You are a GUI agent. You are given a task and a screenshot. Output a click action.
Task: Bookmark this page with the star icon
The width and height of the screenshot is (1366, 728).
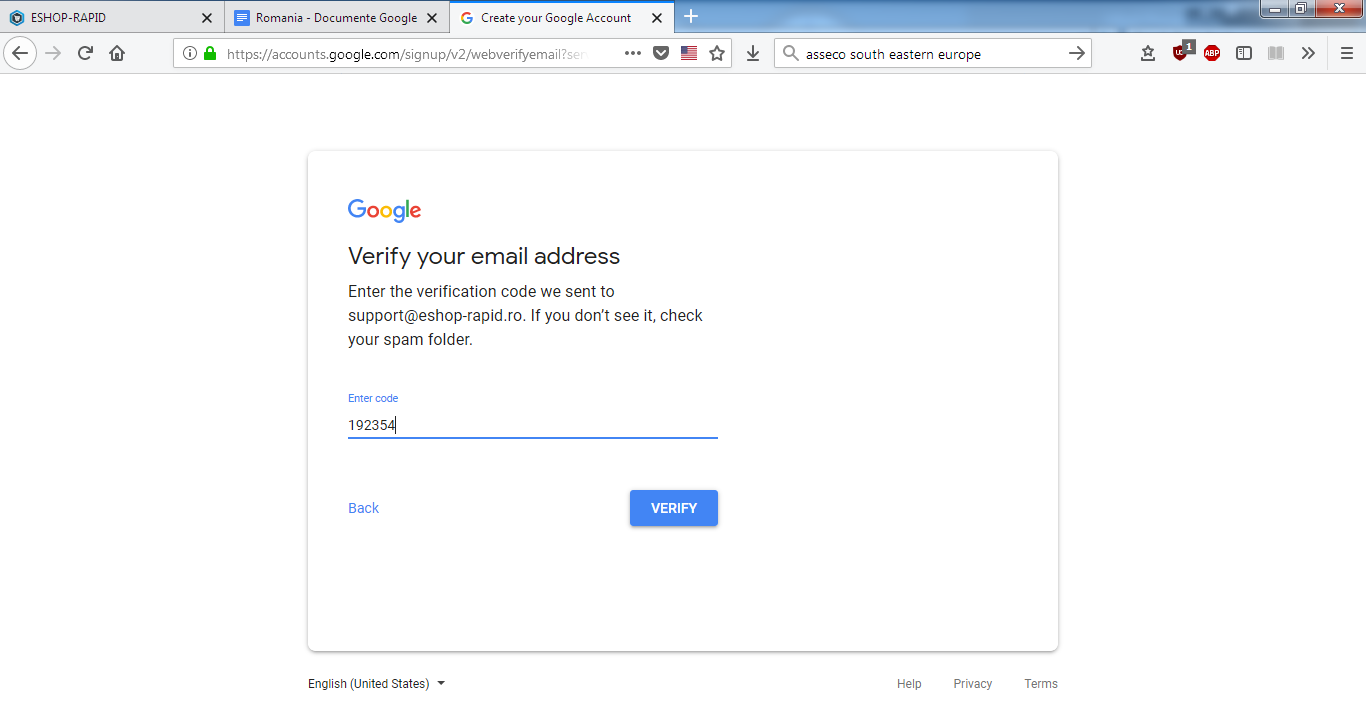point(717,53)
